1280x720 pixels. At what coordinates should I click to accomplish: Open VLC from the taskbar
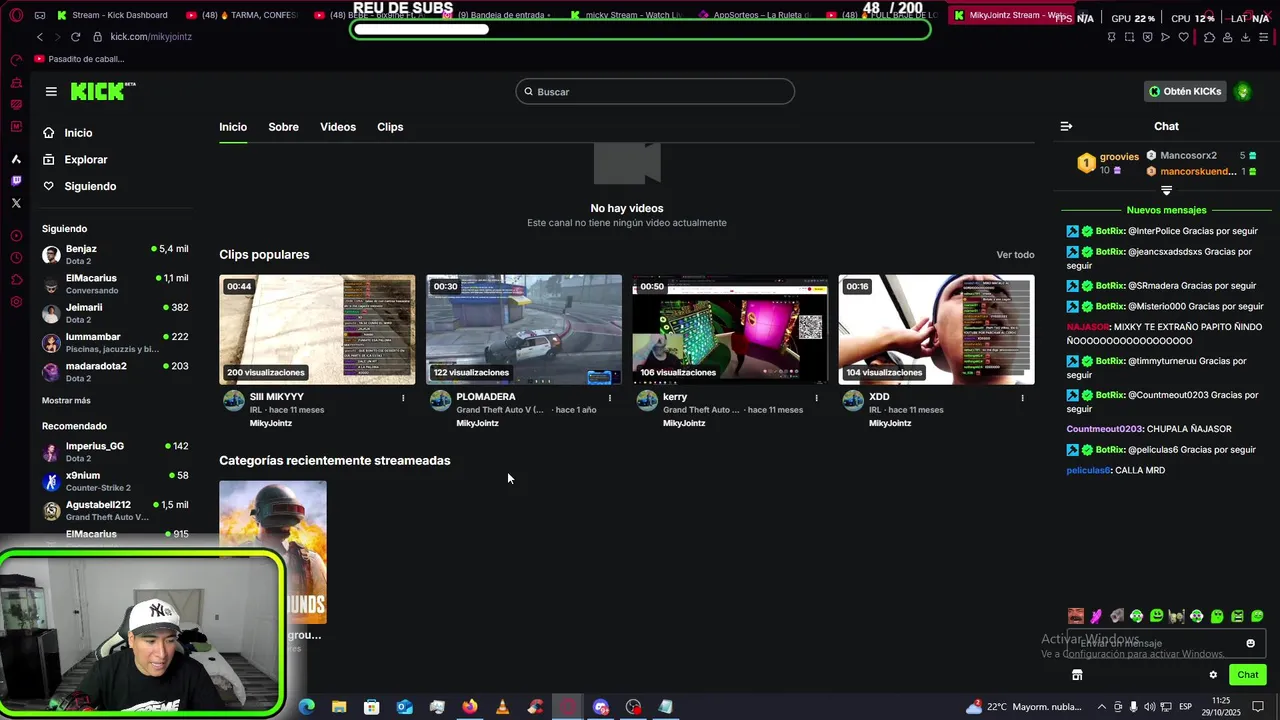point(502,707)
